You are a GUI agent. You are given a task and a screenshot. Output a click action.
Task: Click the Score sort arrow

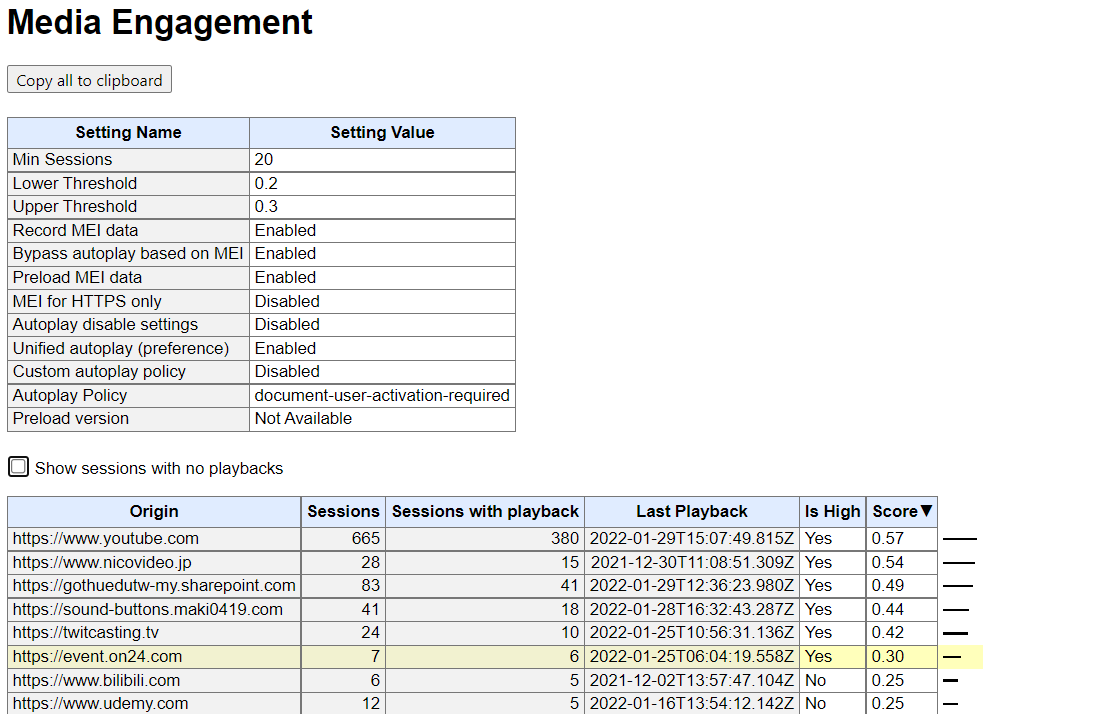pyautogui.click(x=926, y=511)
